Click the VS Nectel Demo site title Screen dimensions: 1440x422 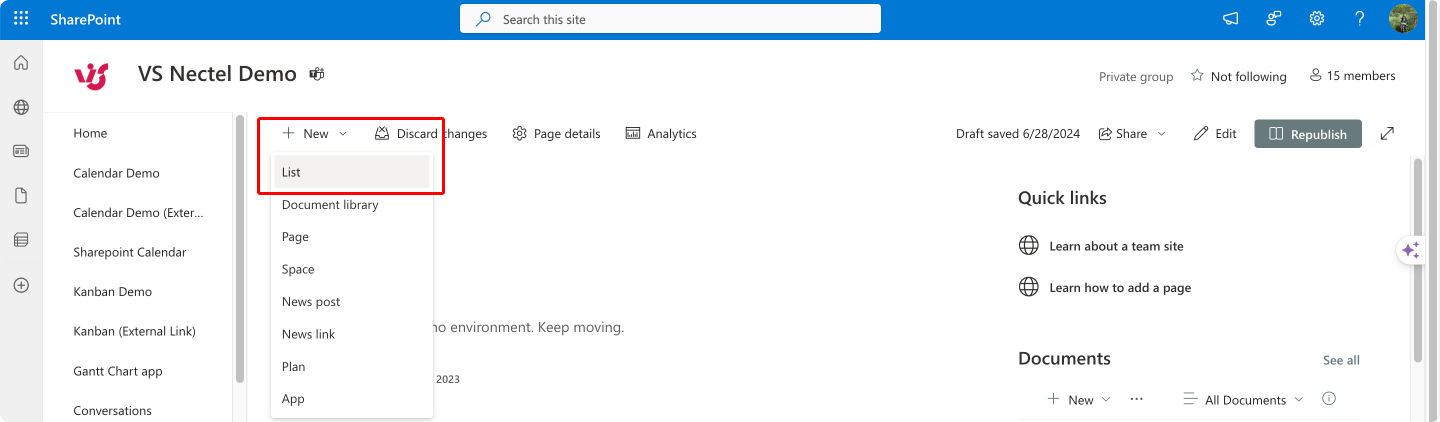pos(217,74)
